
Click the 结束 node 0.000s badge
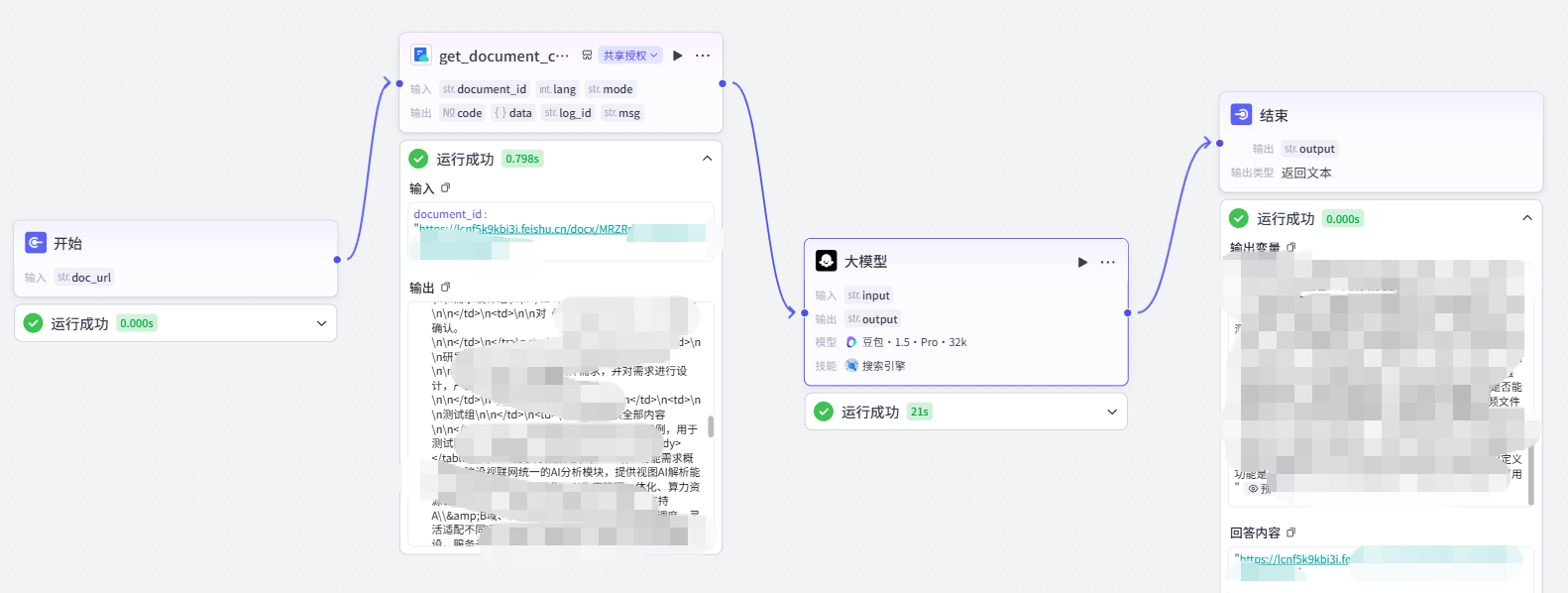[x=1343, y=219]
